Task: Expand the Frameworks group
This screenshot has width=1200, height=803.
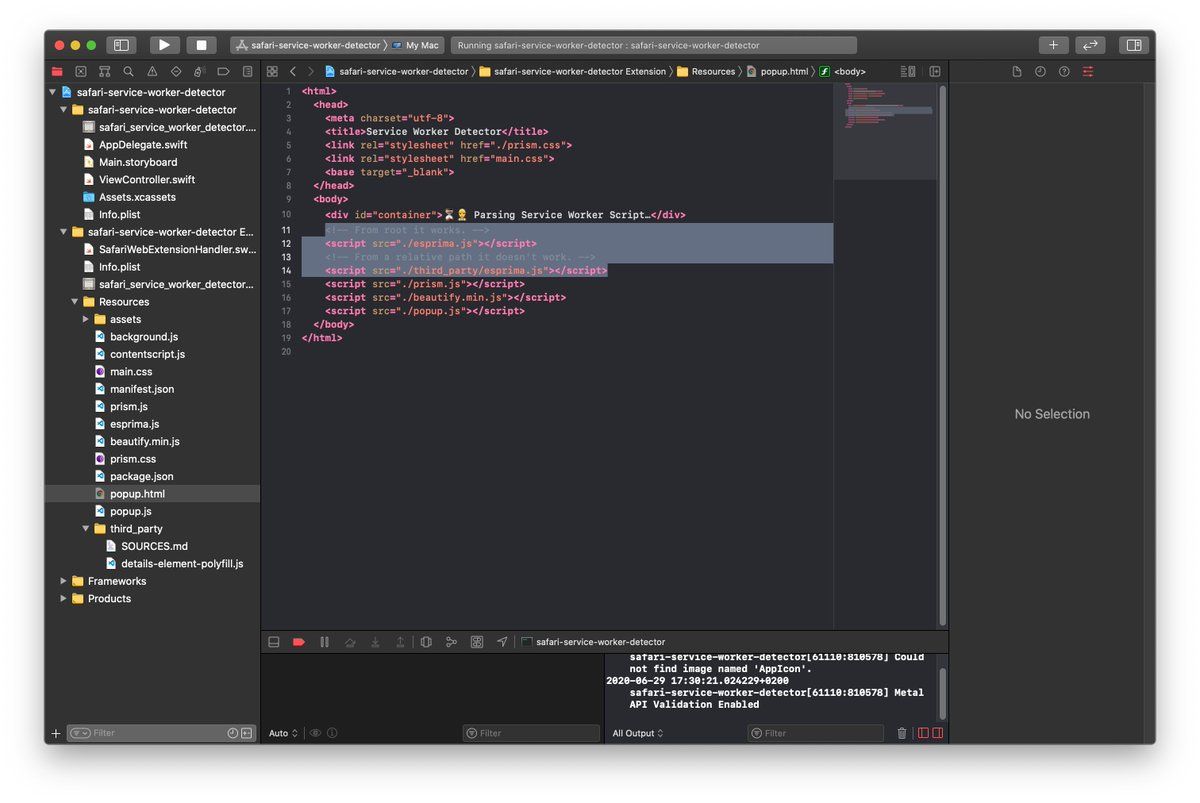Action: point(64,581)
